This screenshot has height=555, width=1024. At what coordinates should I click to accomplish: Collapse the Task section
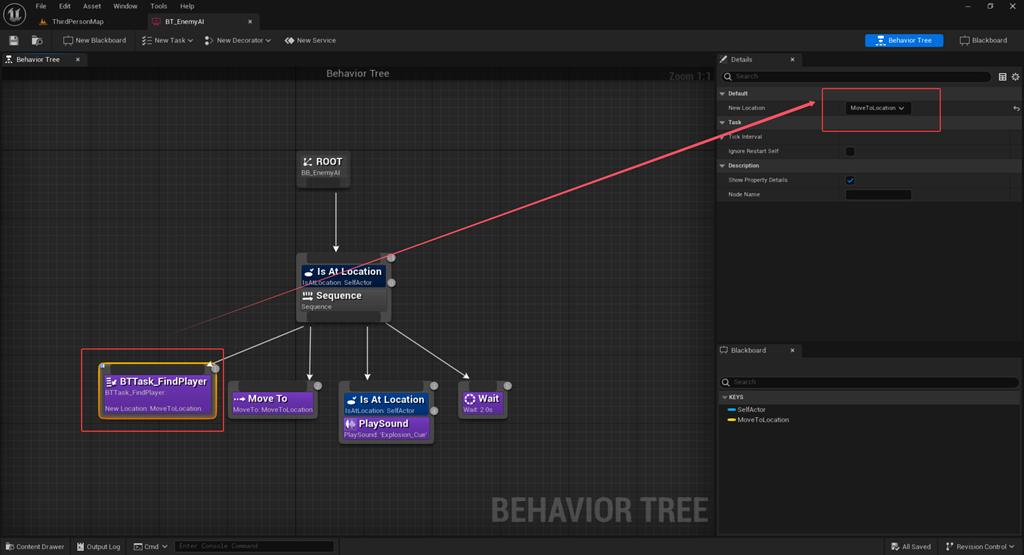click(x=722, y=122)
